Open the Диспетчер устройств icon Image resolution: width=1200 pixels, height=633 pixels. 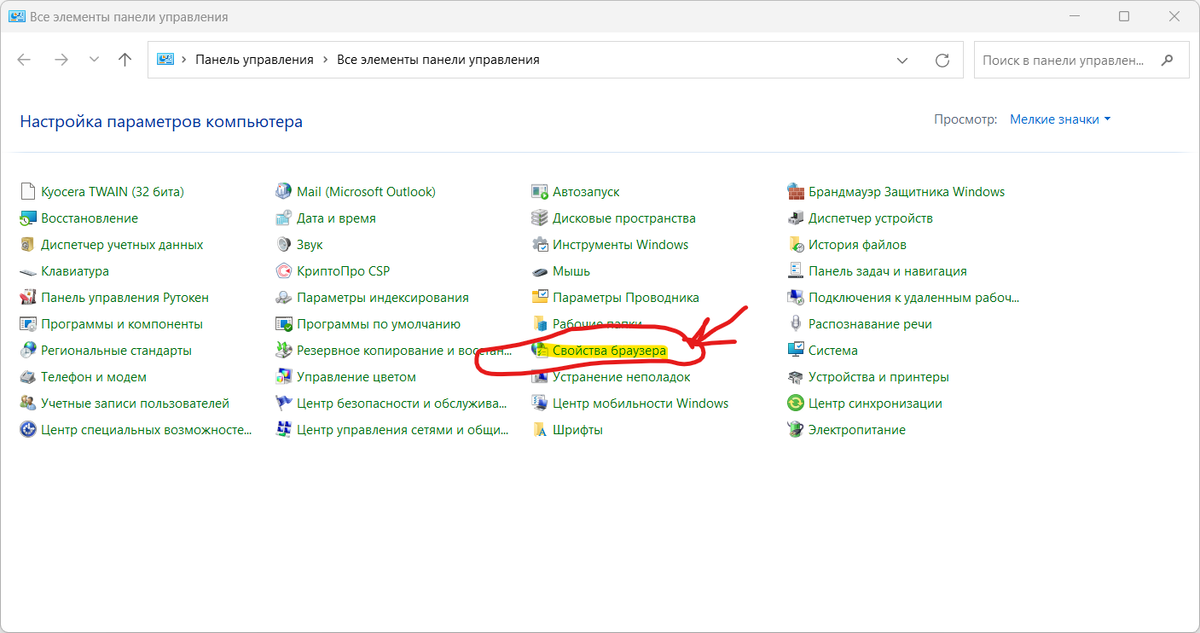click(x=796, y=218)
